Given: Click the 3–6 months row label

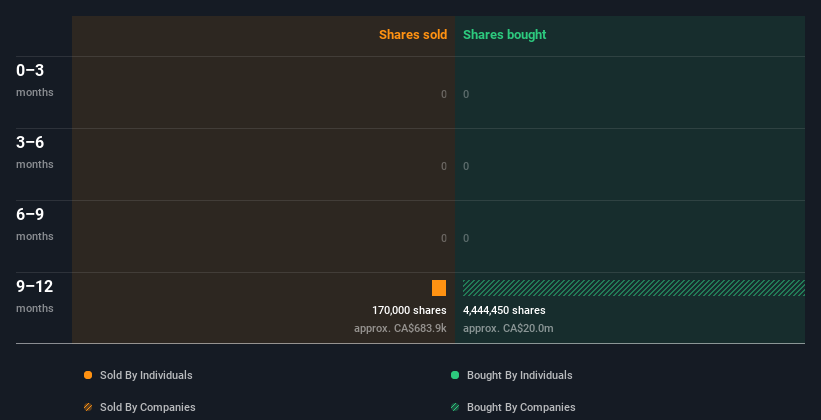Looking at the screenshot, I should pos(35,152).
